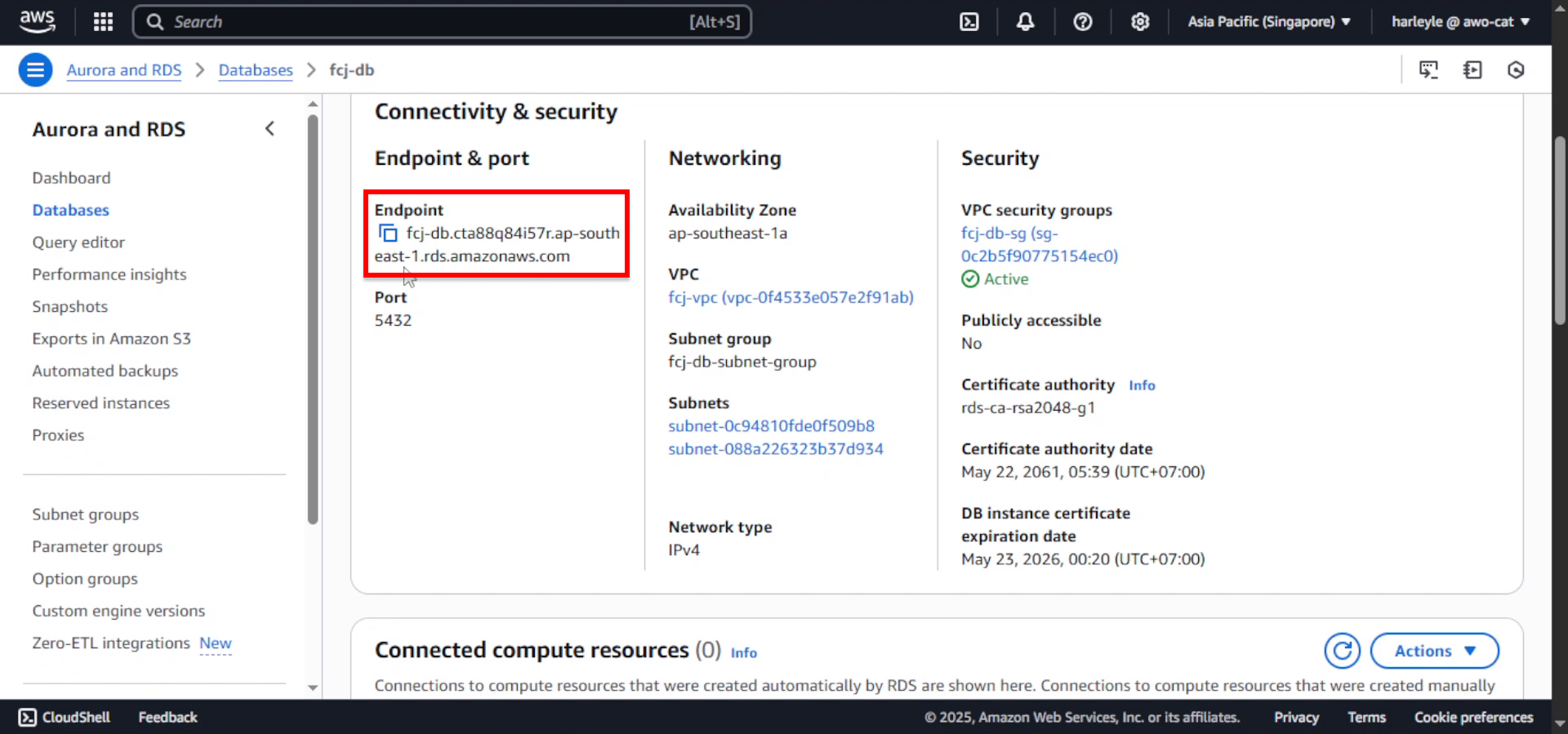Go to Databases breadcrumb

pyautogui.click(x=256, y=70)
